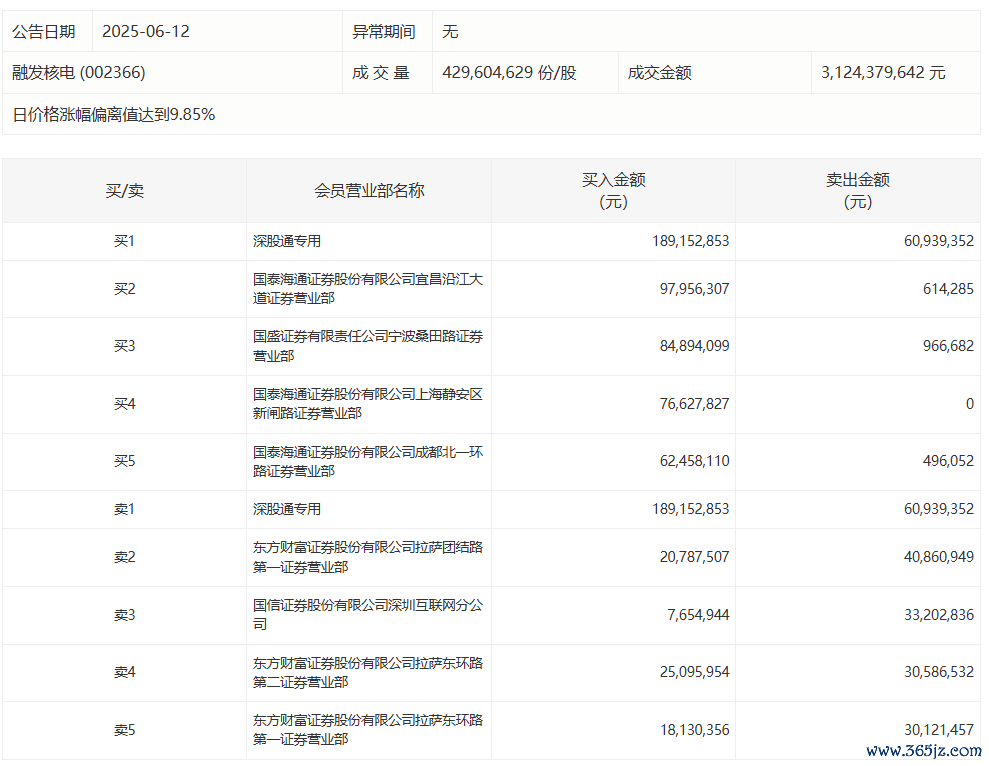Image resolution: width=989 pixels, height=766 pixels.
Task: Select the 买3 row label
Action: [124, 346]
